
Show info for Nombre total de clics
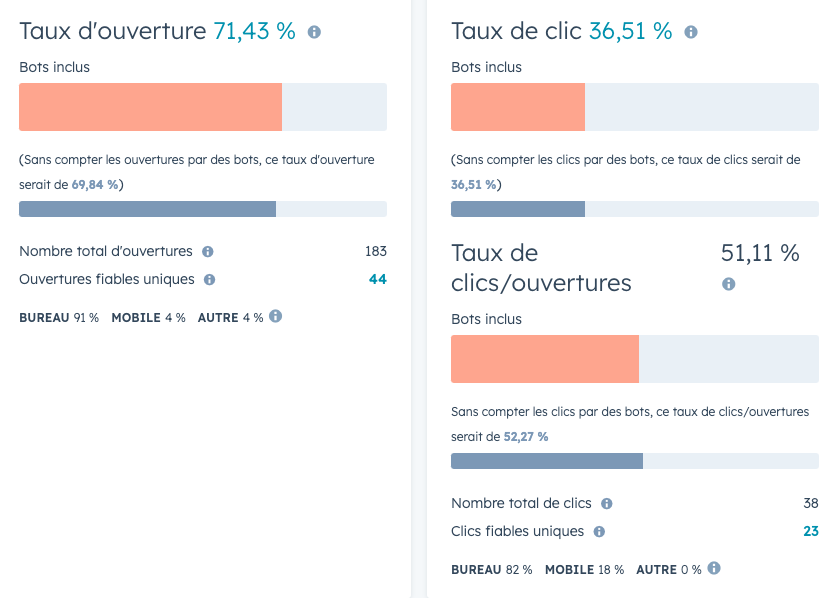607,504
